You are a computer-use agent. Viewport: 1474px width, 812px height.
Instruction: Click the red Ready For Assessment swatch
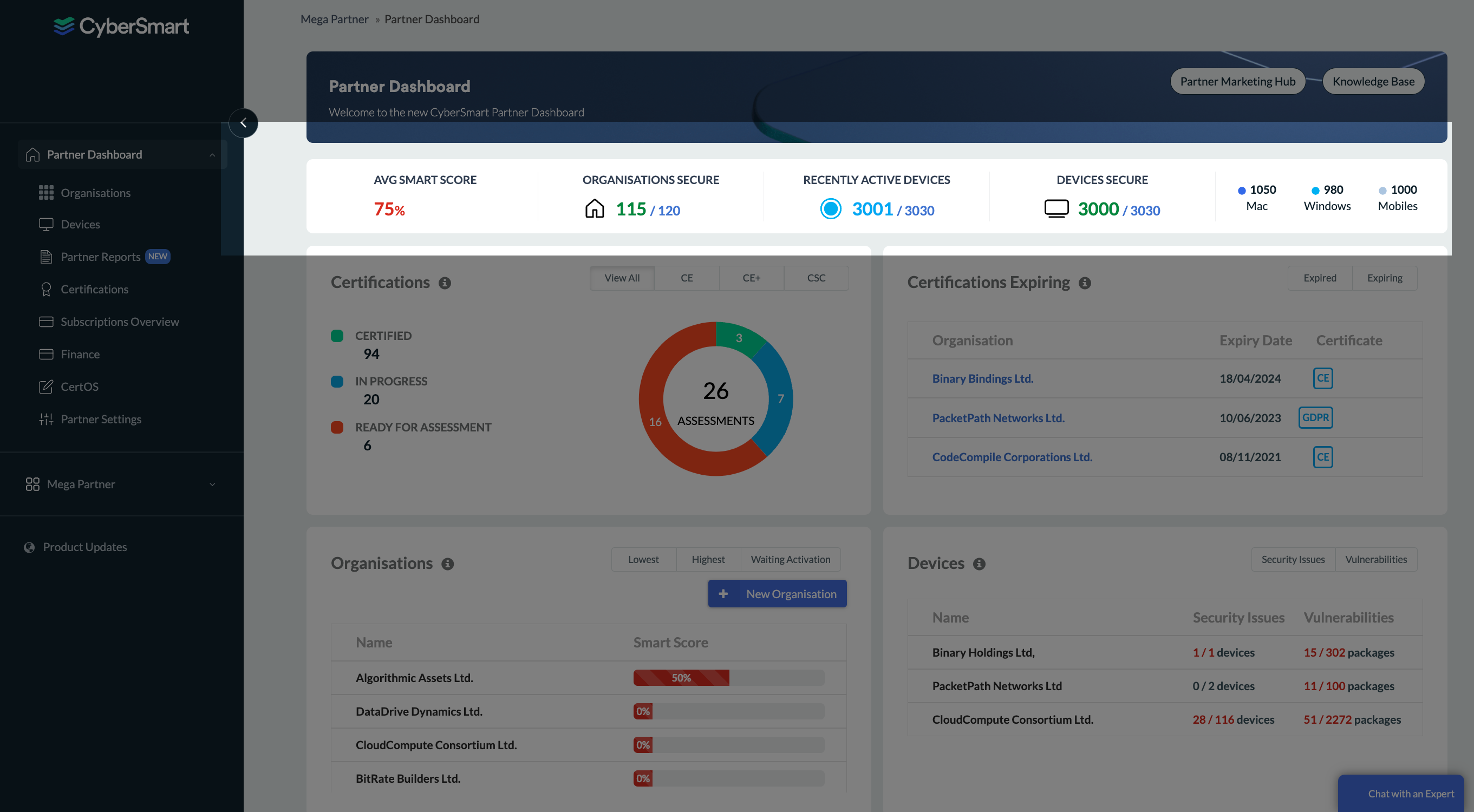(337, 427)
